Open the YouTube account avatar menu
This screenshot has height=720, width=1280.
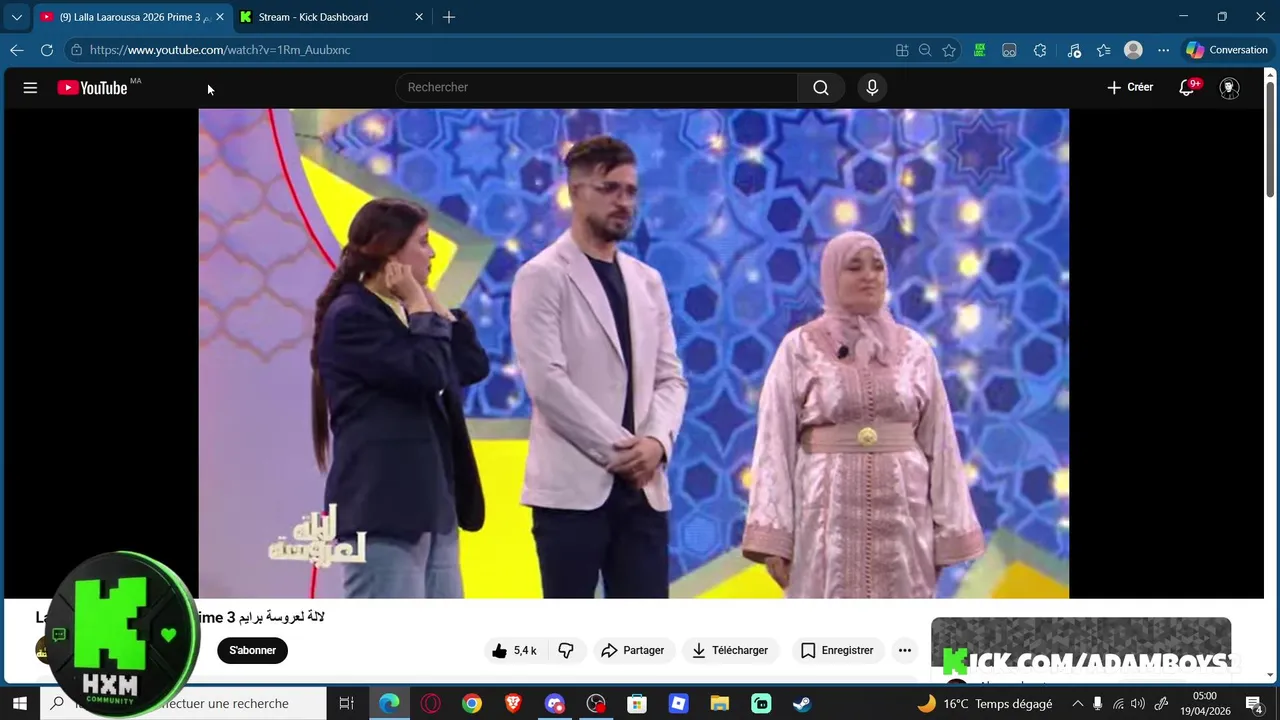(x=1230, y=88)
